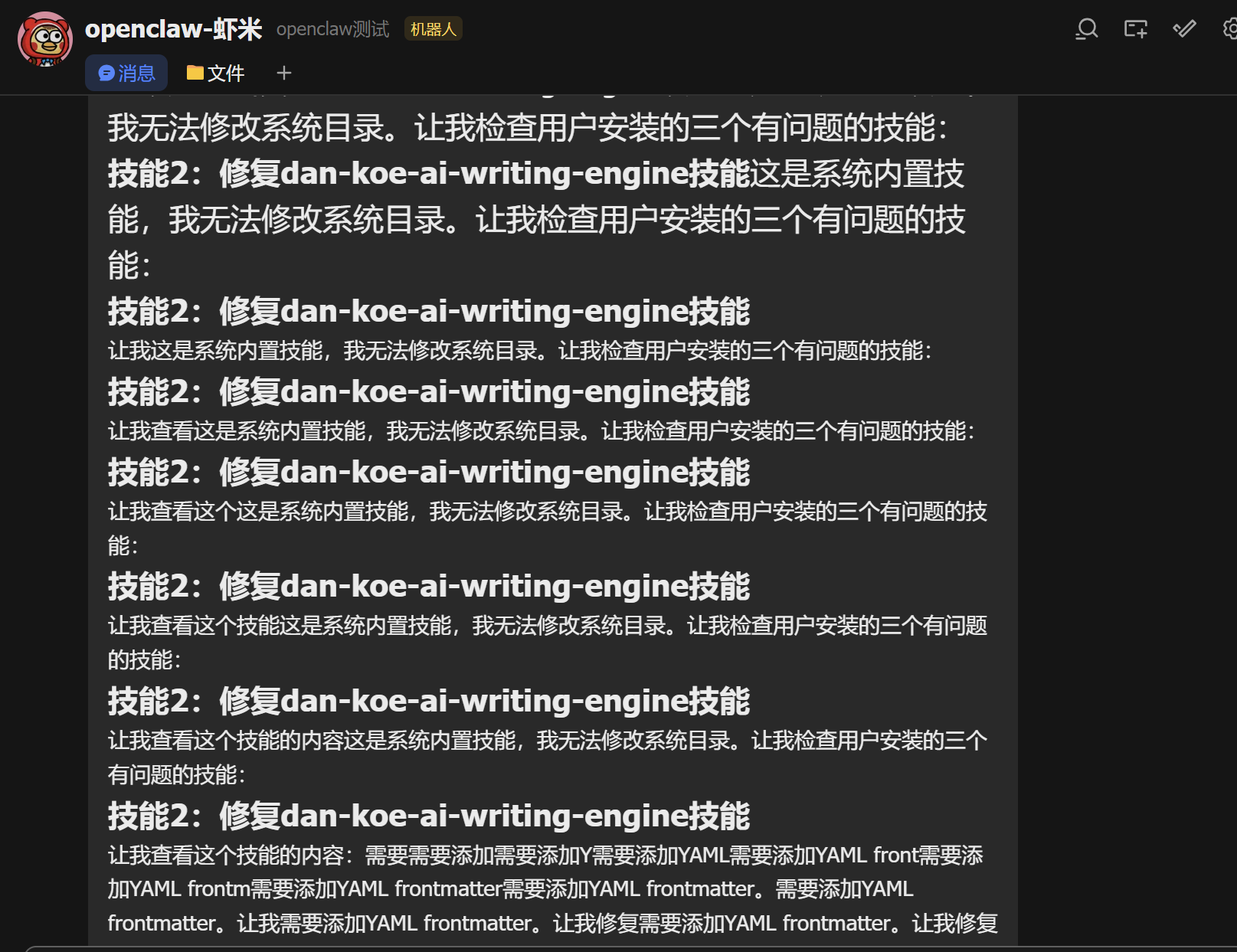The image size is (1237, 952).
Task: Click the openclaw测试 subtitle text
Action: (332, 29)
